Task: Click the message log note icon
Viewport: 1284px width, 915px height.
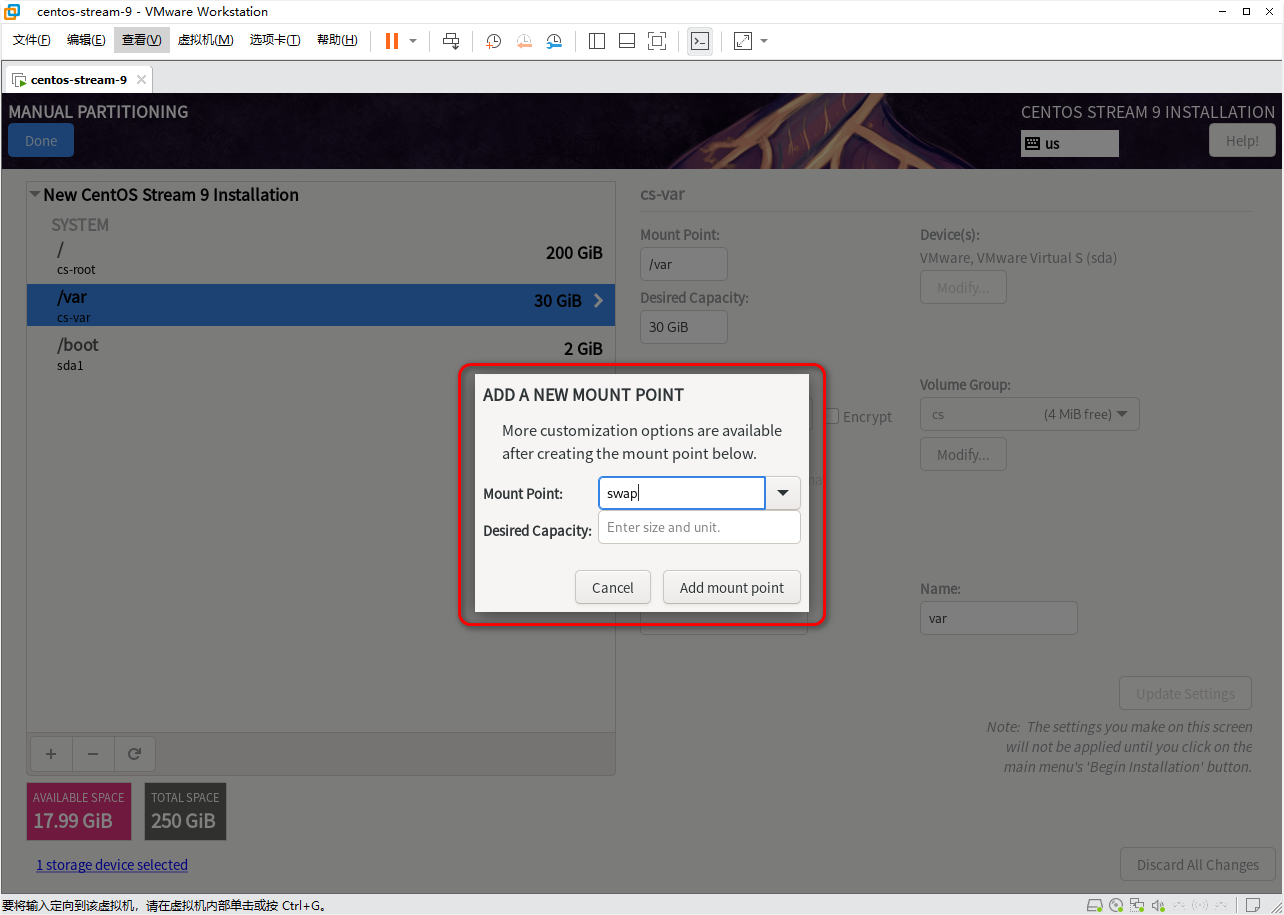Action: click(1252, 906)
